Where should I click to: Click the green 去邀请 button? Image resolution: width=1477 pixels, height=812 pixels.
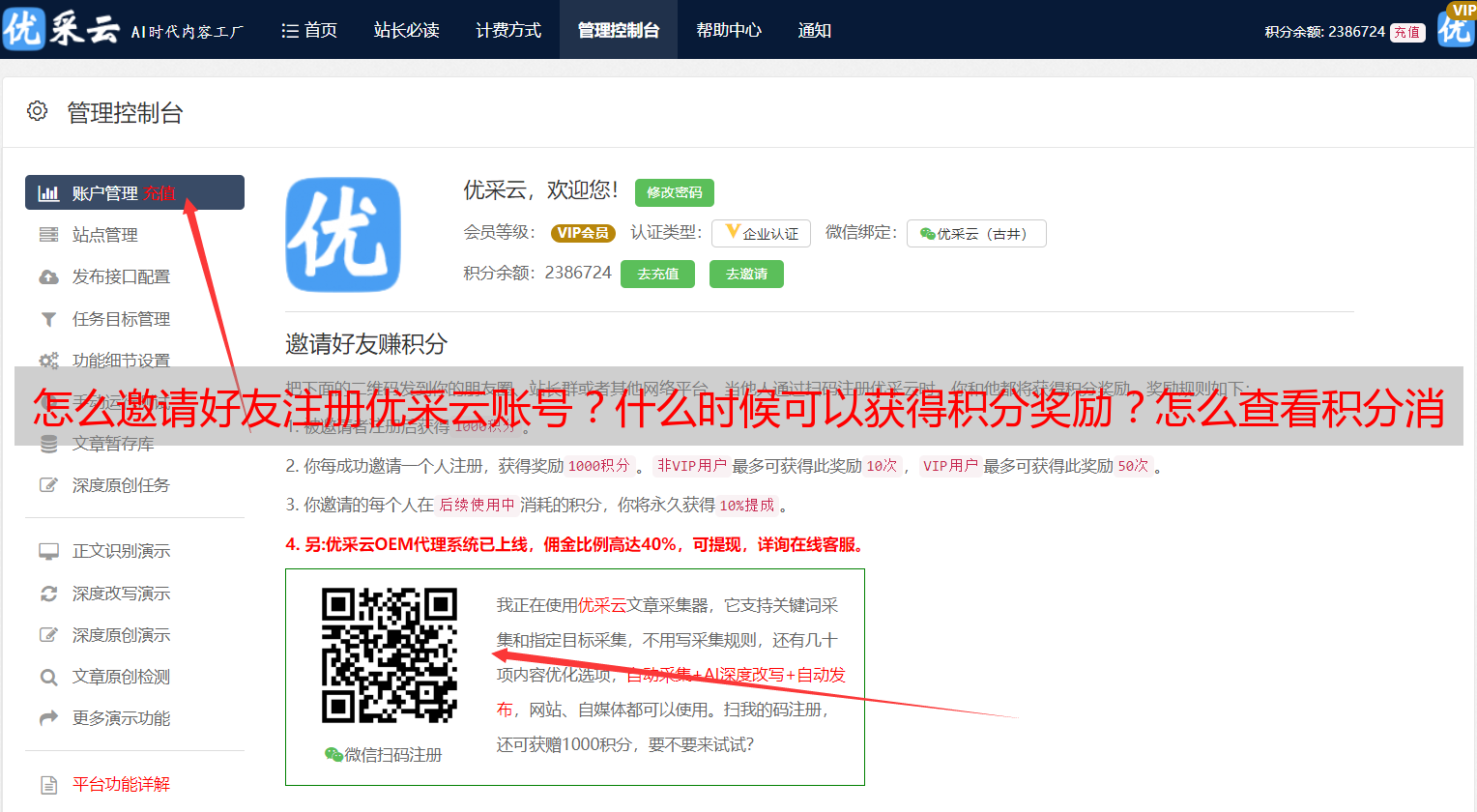pyautogui.click(x=746, y=274)
